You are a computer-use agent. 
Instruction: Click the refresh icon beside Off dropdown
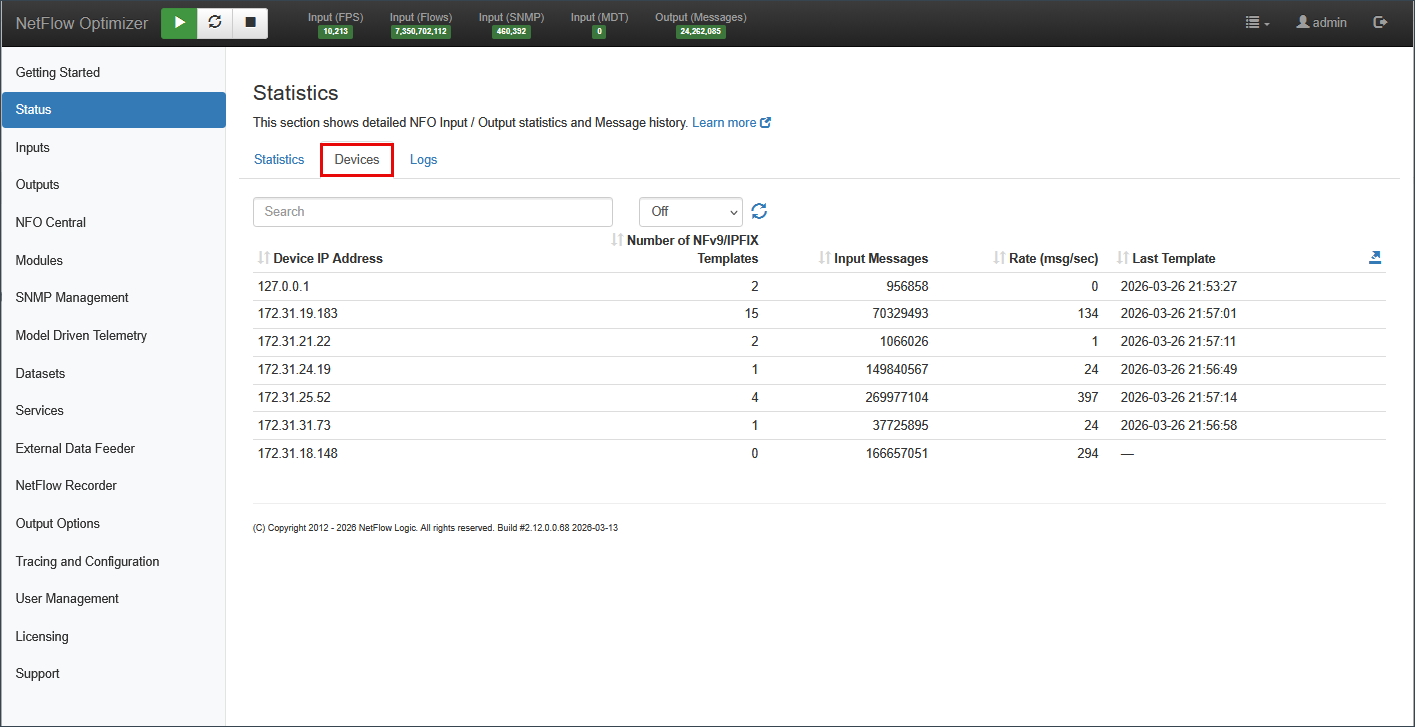pyautogui.click(x=759, y=211)
